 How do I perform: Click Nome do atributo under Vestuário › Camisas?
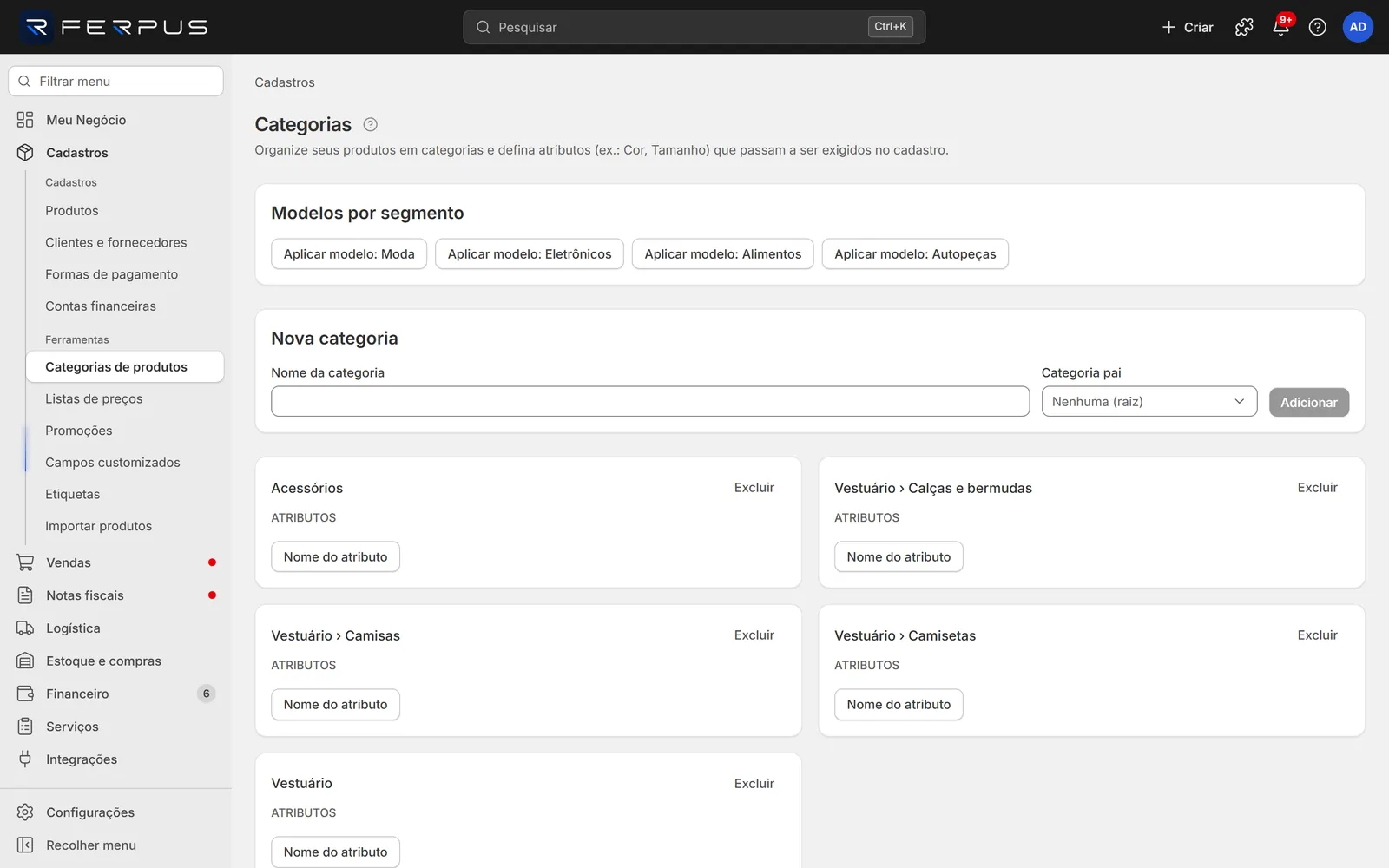point(336,705)
